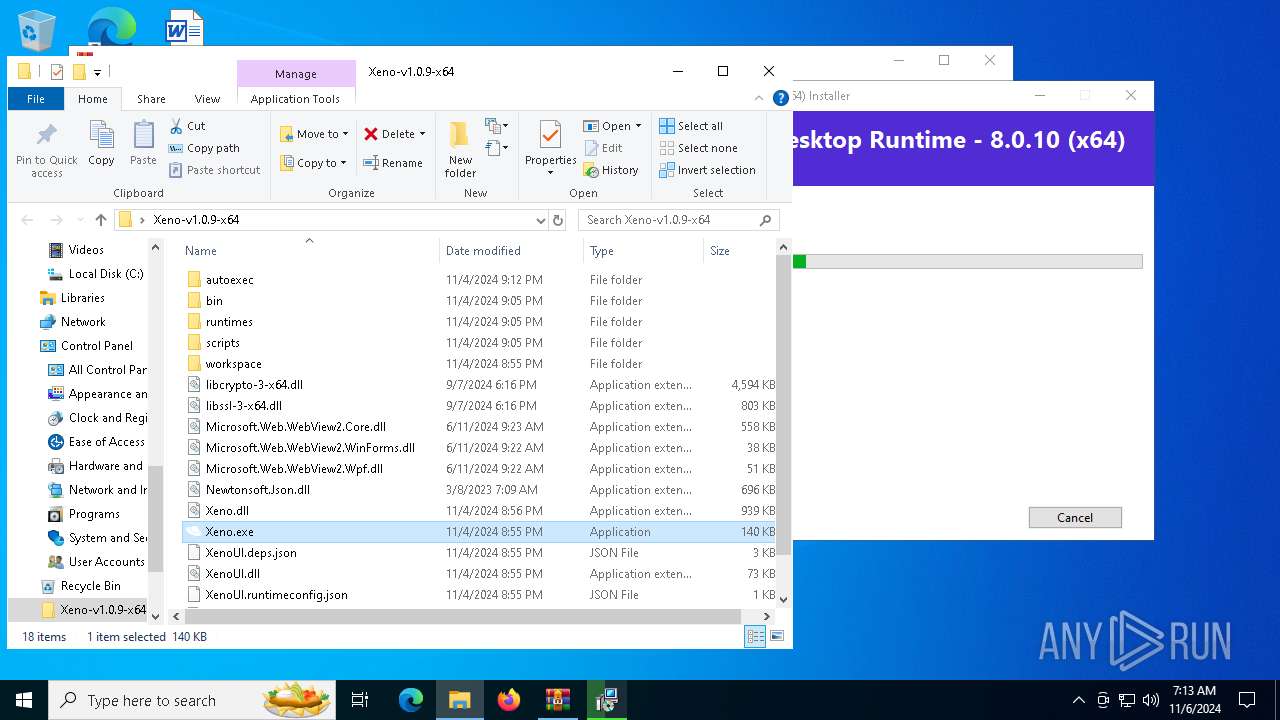Screen dimensions: 1280x720
Task: Open Copy to dropdown
Action: click(x=314, y=163)
